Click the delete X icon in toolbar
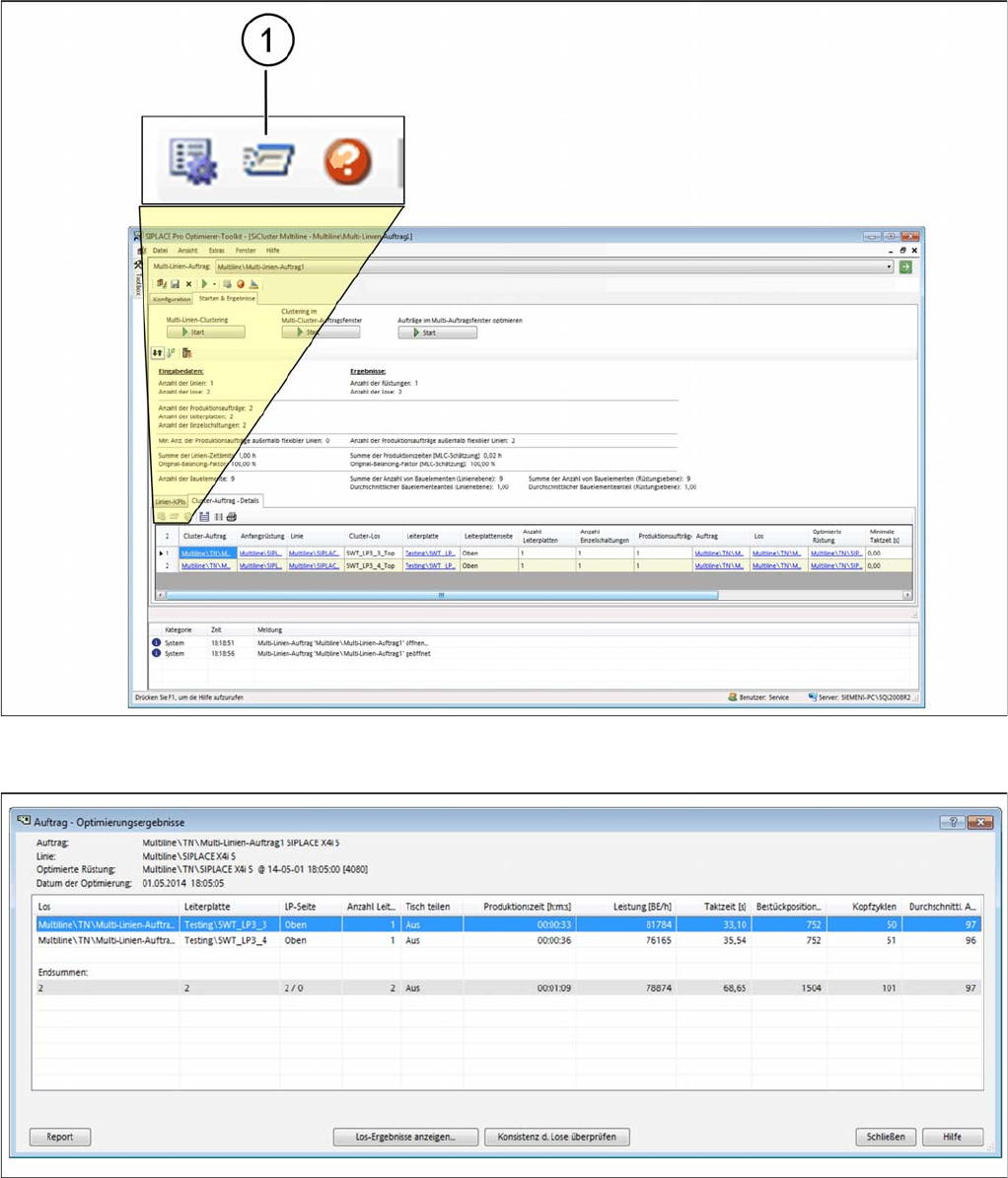The image size is (1008, 1178). (x=188, y=284)
